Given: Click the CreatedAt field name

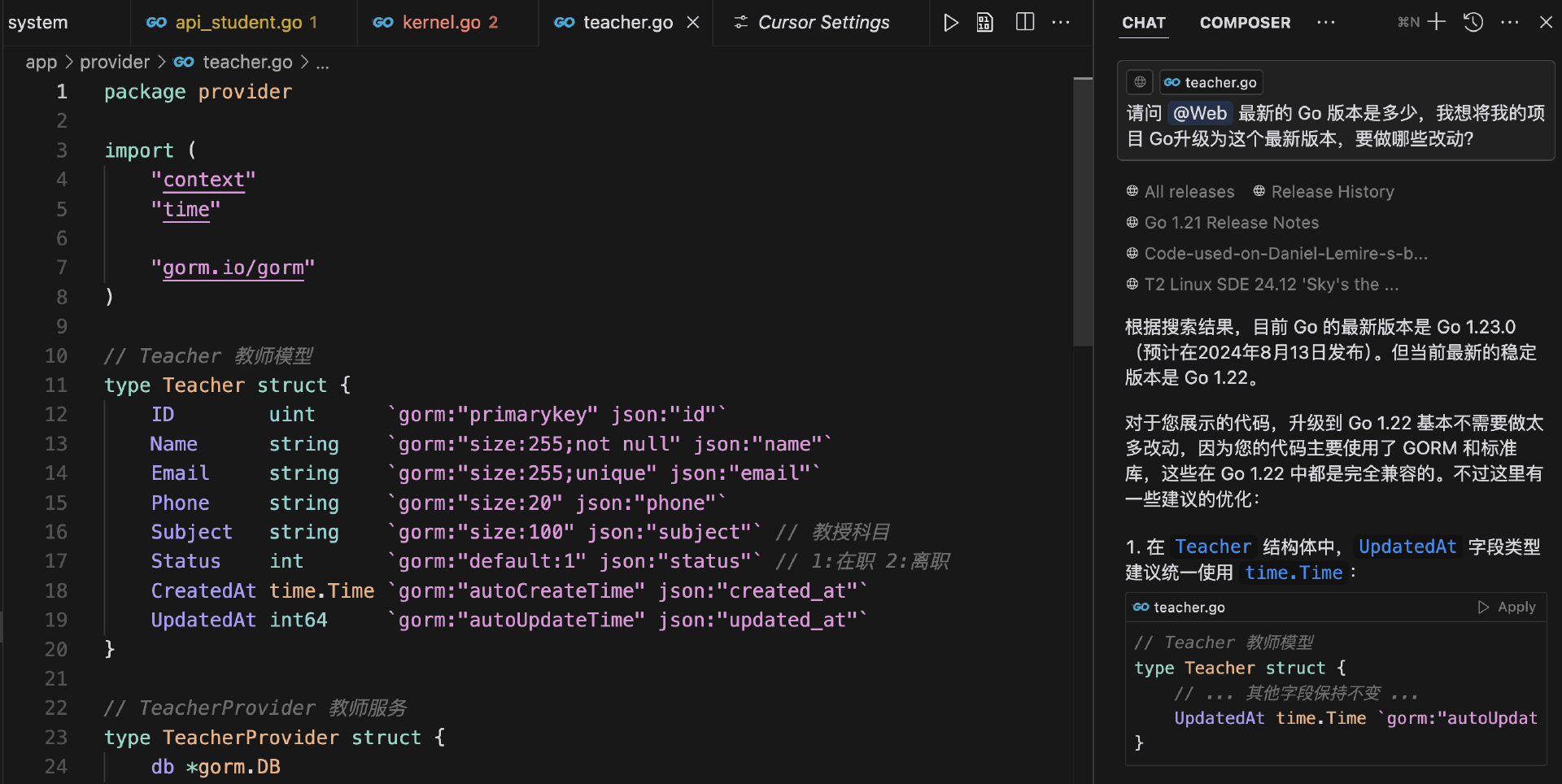Looking at the screenshot, I should [x=203, y=590].
